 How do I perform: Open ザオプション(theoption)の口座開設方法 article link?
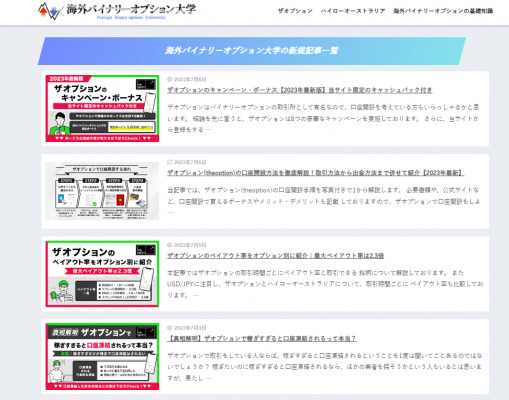tap(315, 173)
